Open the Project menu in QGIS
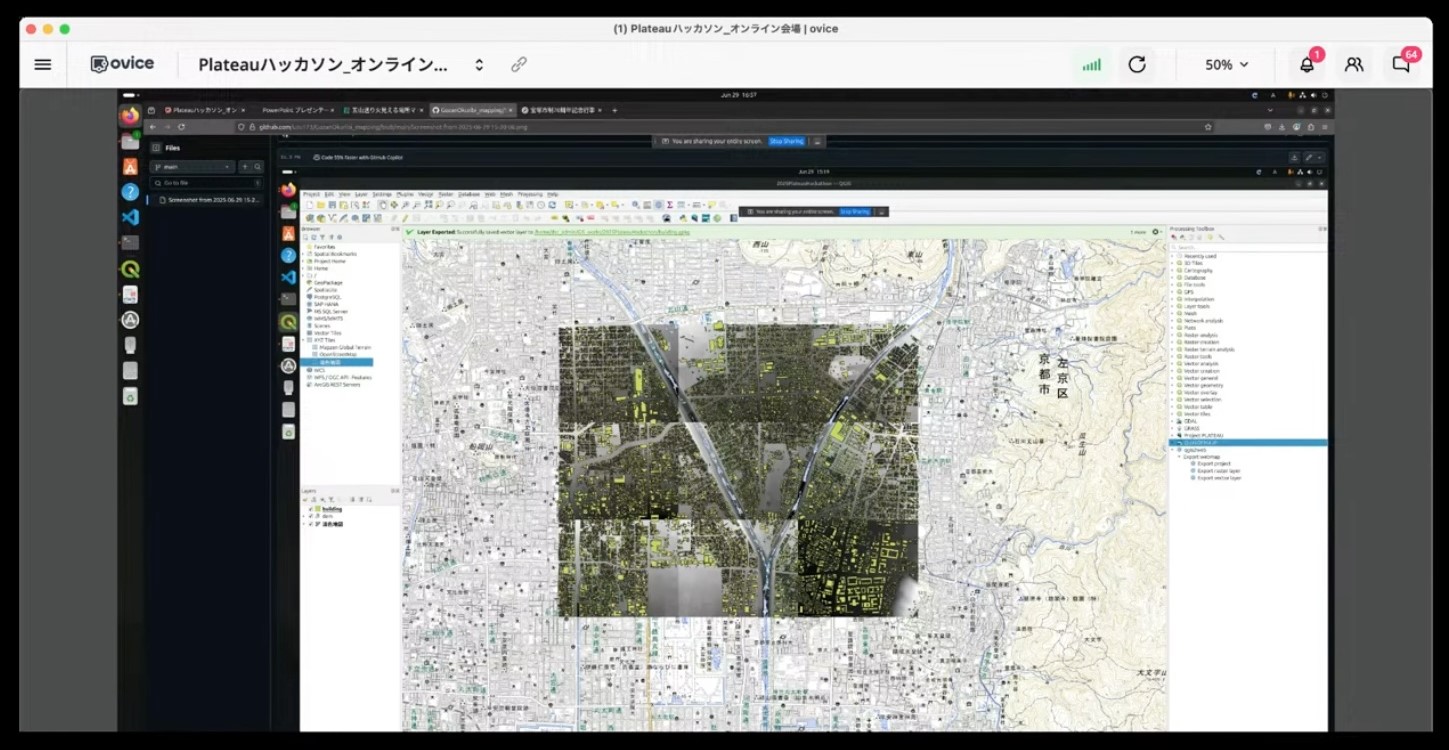The width and height of the screenshot is (1449, 750). point(311,194)
